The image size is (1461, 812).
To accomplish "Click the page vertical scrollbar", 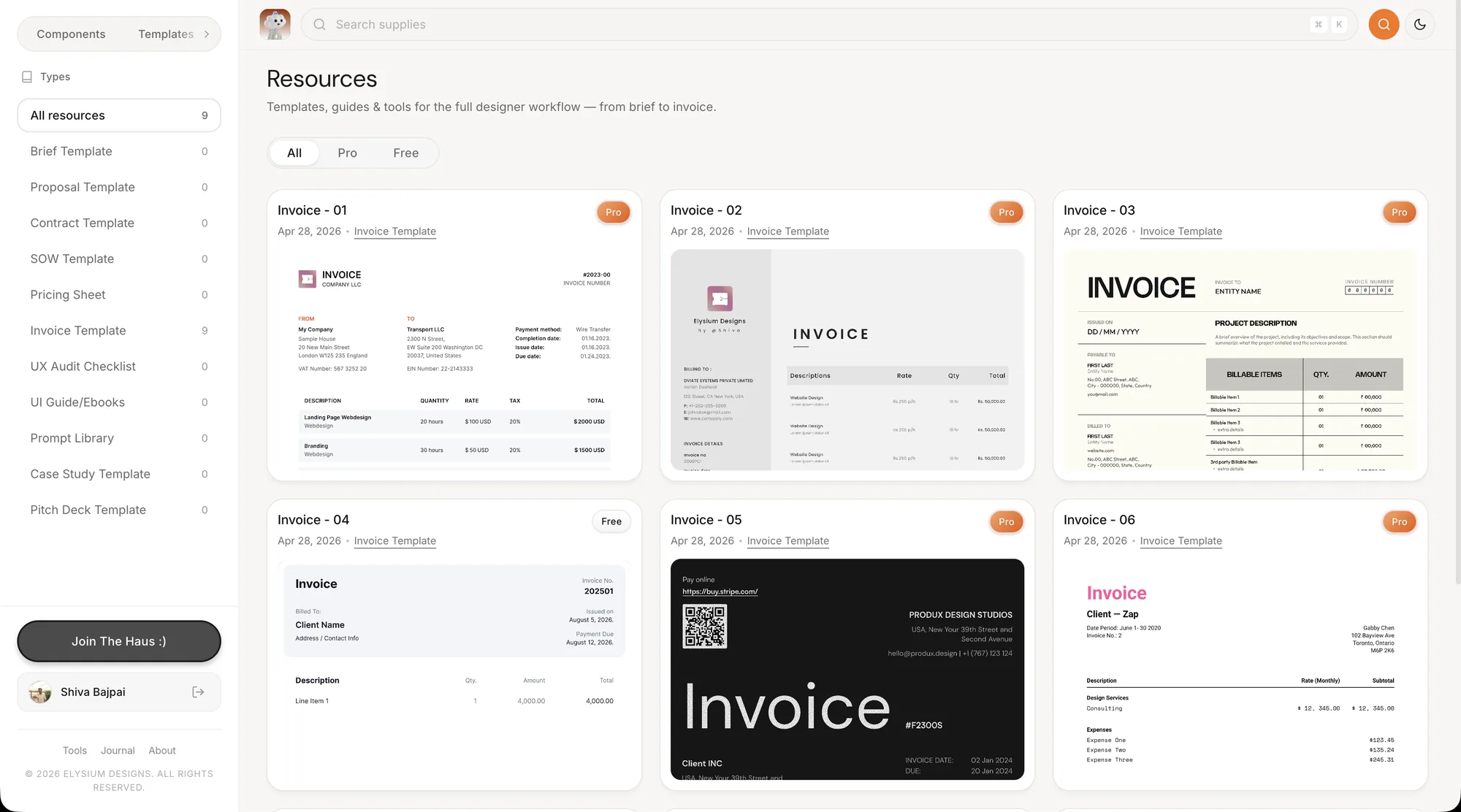I will pyautogui.click(x=1457, y=292).
